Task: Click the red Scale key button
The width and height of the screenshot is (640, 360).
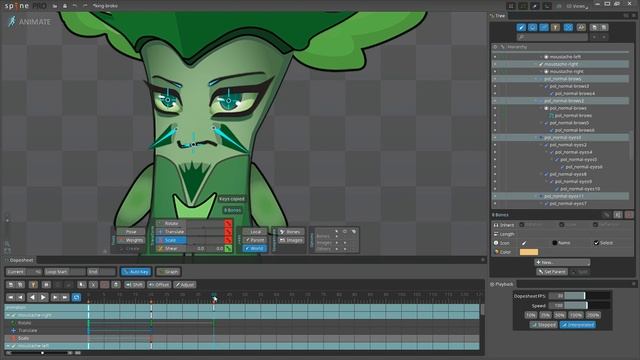Action: [x=228, y=240]
